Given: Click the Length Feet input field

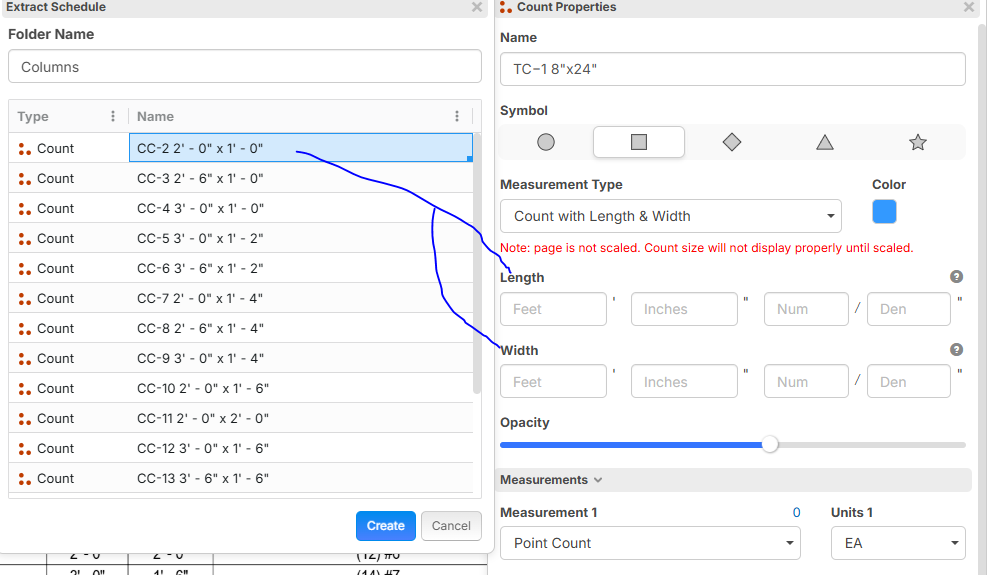Looking at the screenshot, I should pyautogui.click(x=553, y=309).
